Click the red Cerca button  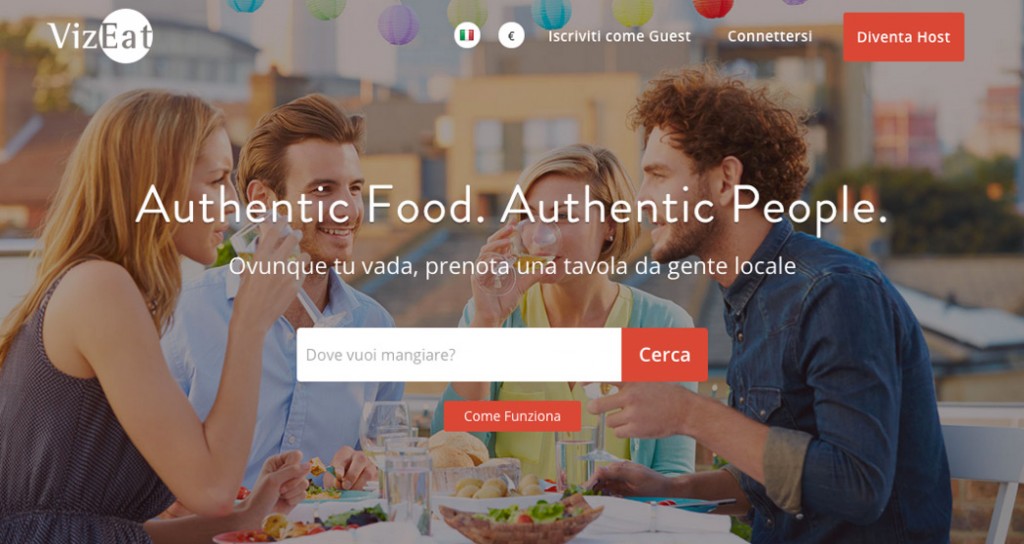coord(664,355)
